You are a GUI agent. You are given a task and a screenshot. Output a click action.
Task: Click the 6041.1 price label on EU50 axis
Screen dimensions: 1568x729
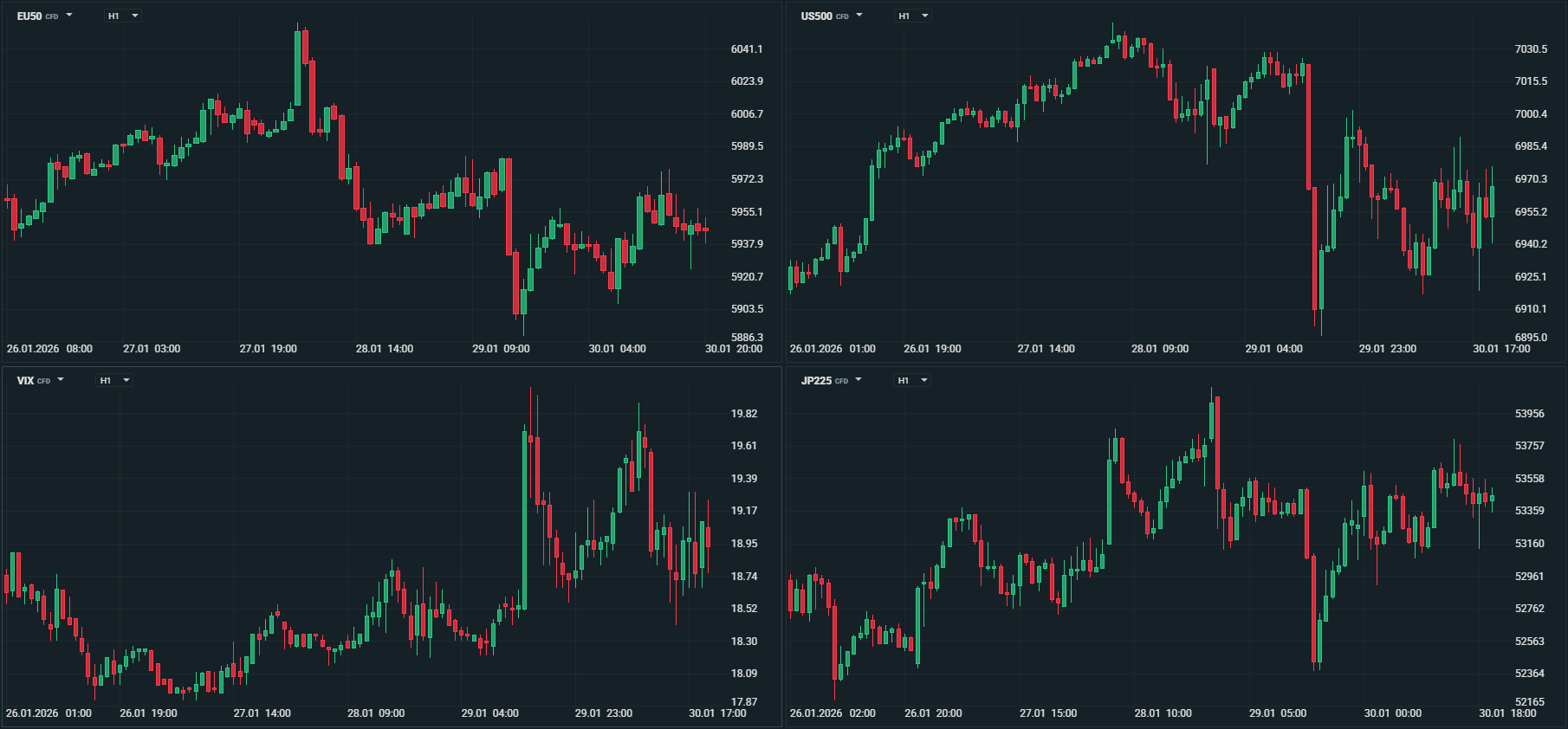point(747,49)
